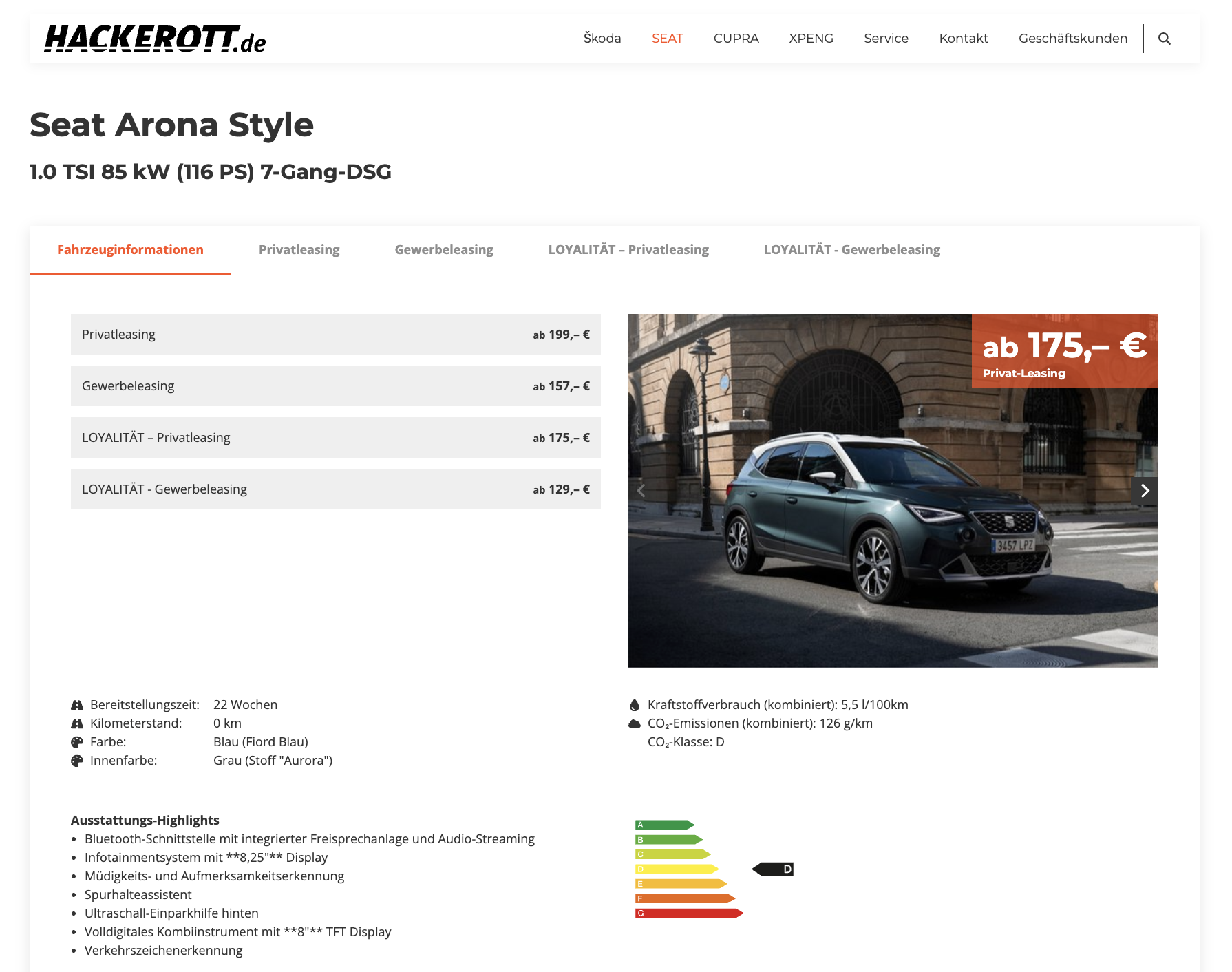Click the HACKEROTT.de logo
The width and height of the screenshot is (1232, 972).
coord(155,39)
